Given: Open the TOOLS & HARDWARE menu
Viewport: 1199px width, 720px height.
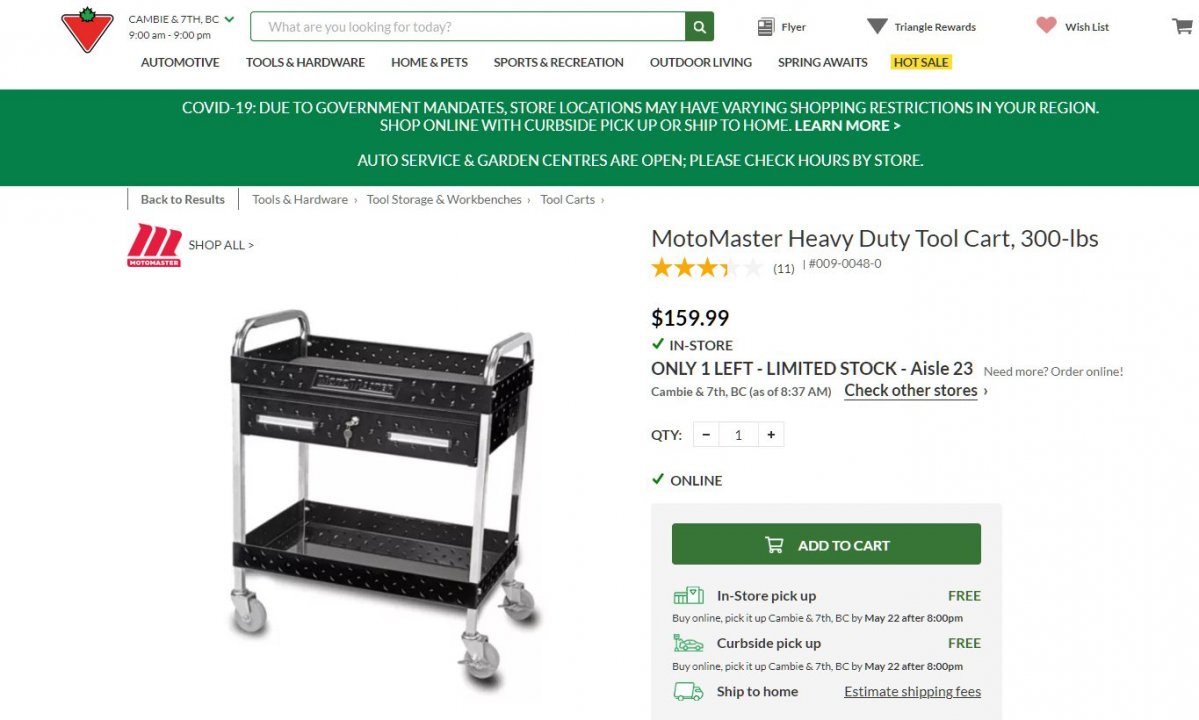Looking at the screenshot, I should click(305, 62).
